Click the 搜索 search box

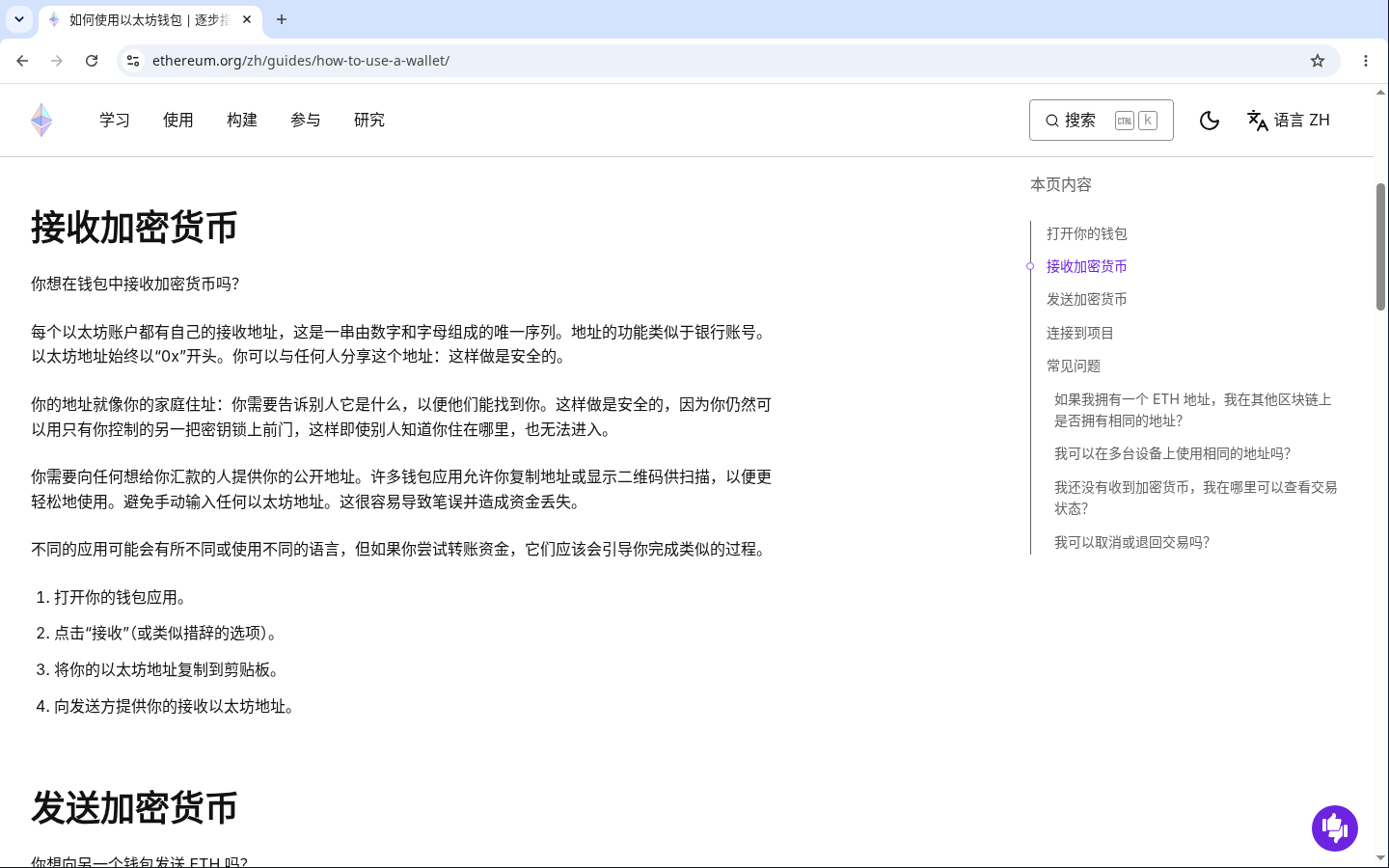1102,121
